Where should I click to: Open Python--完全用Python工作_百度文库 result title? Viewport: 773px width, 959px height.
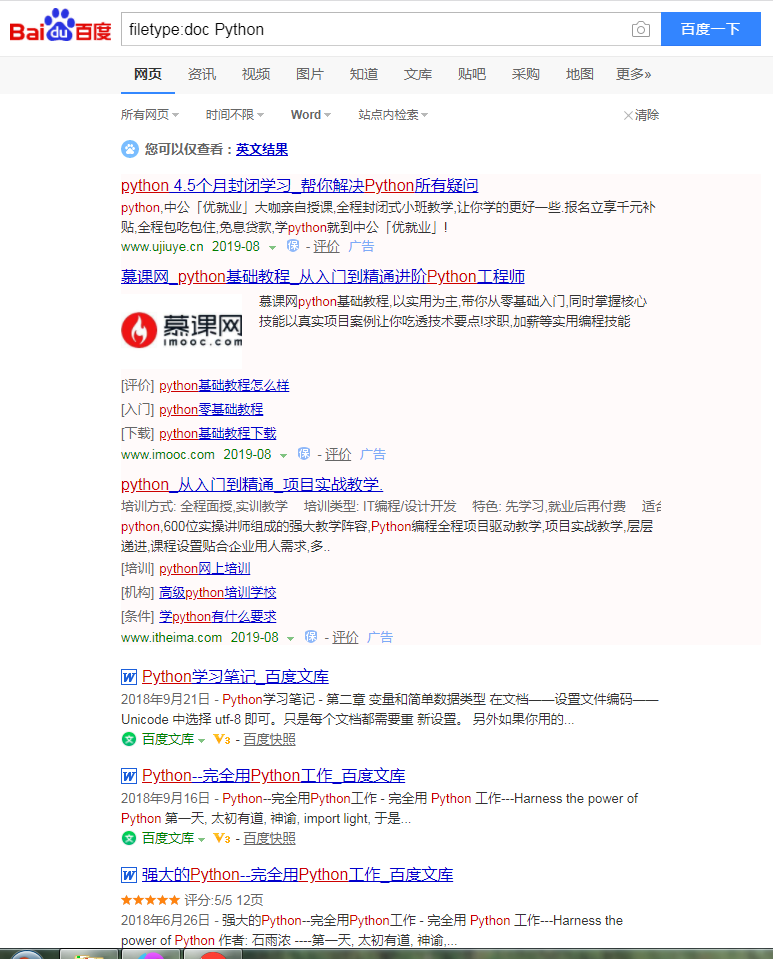point(273,776)
